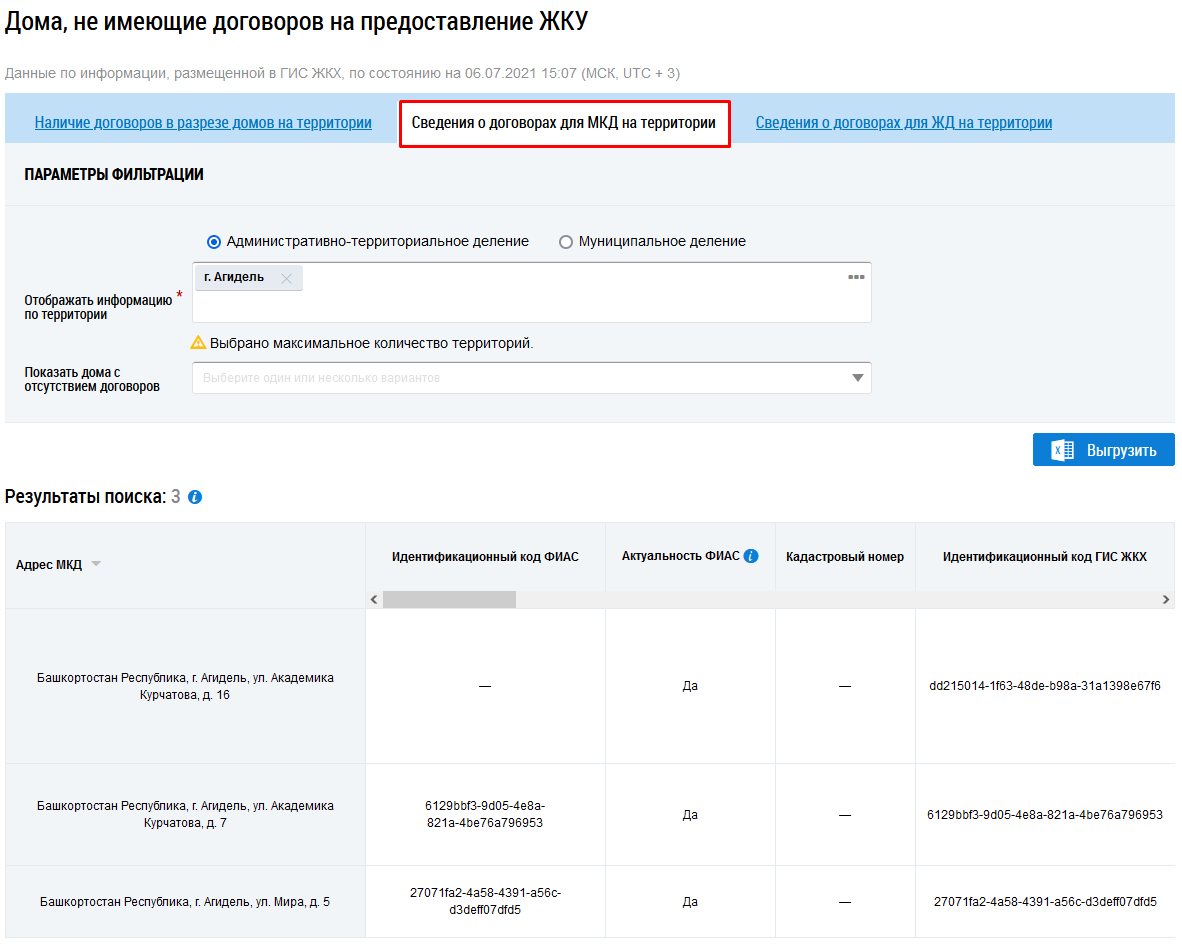The image size is (1182, 949).
Task: Click the Выгрузить export button
Action: coord(1104,450)
